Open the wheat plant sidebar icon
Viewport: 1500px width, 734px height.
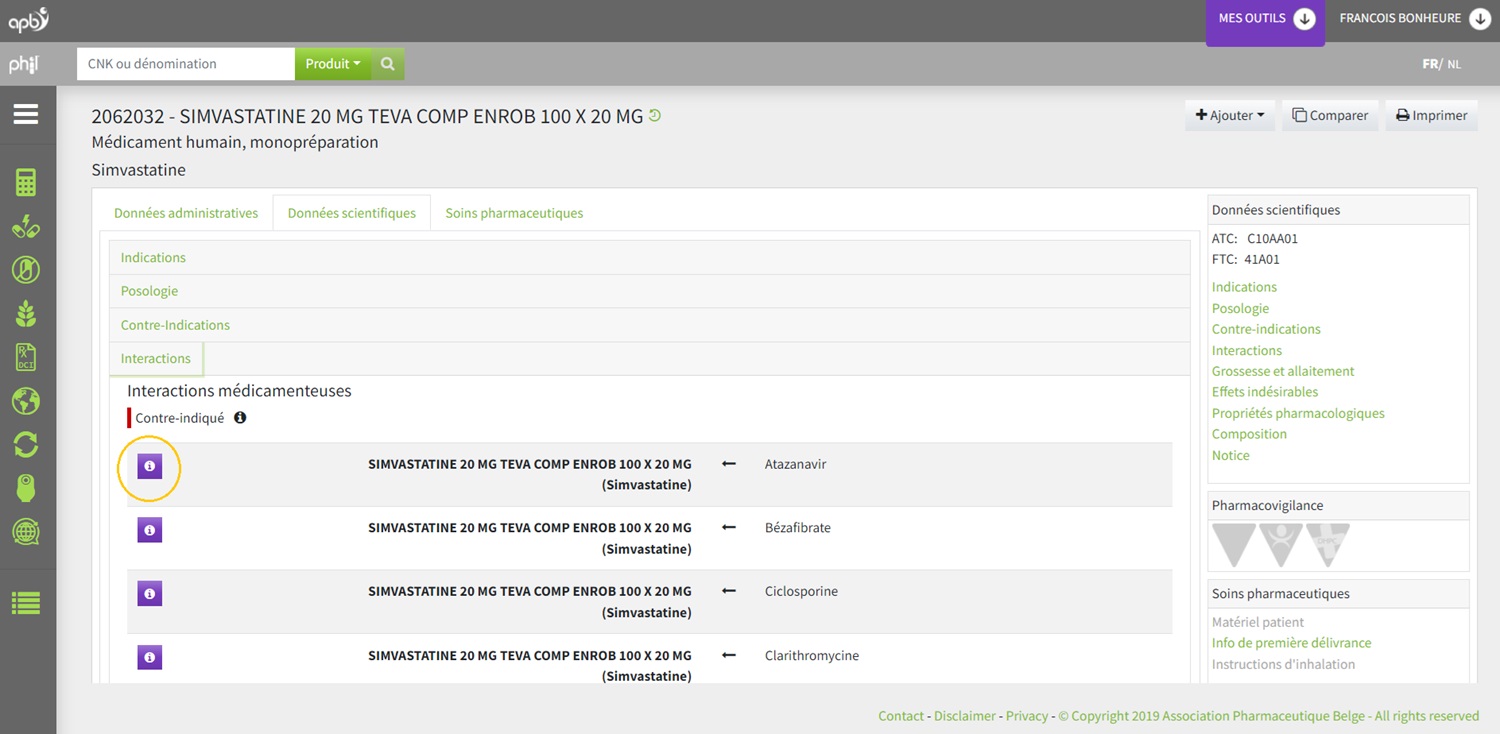pos(26,314)
